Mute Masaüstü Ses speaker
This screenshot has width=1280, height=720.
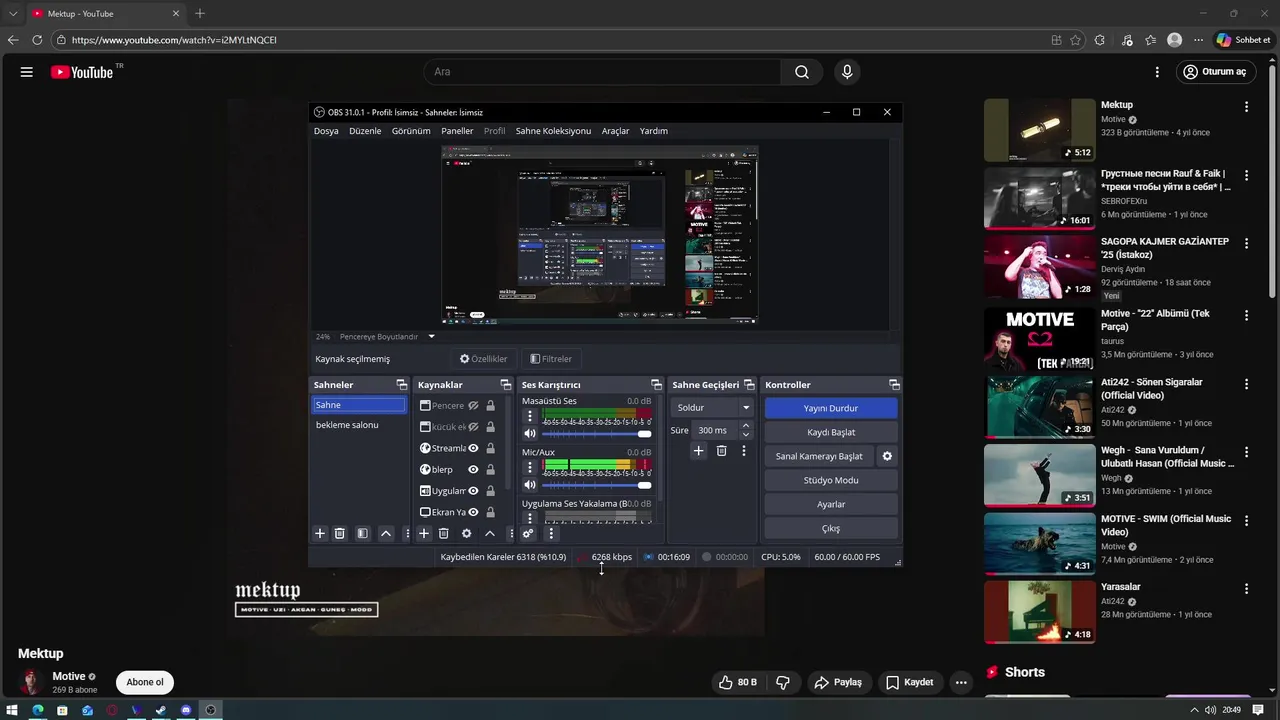(530, 433)
